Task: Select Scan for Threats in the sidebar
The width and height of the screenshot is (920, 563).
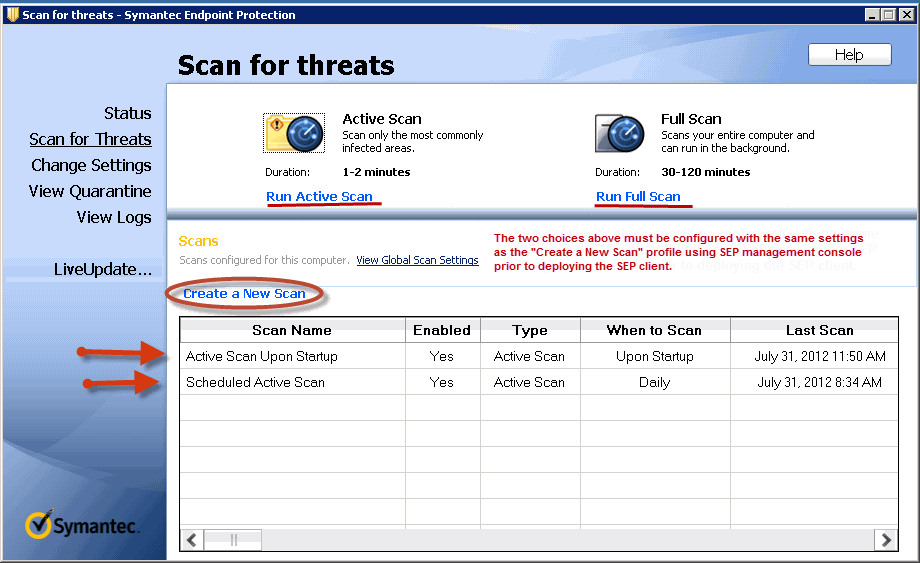Action: click(90, 140)
